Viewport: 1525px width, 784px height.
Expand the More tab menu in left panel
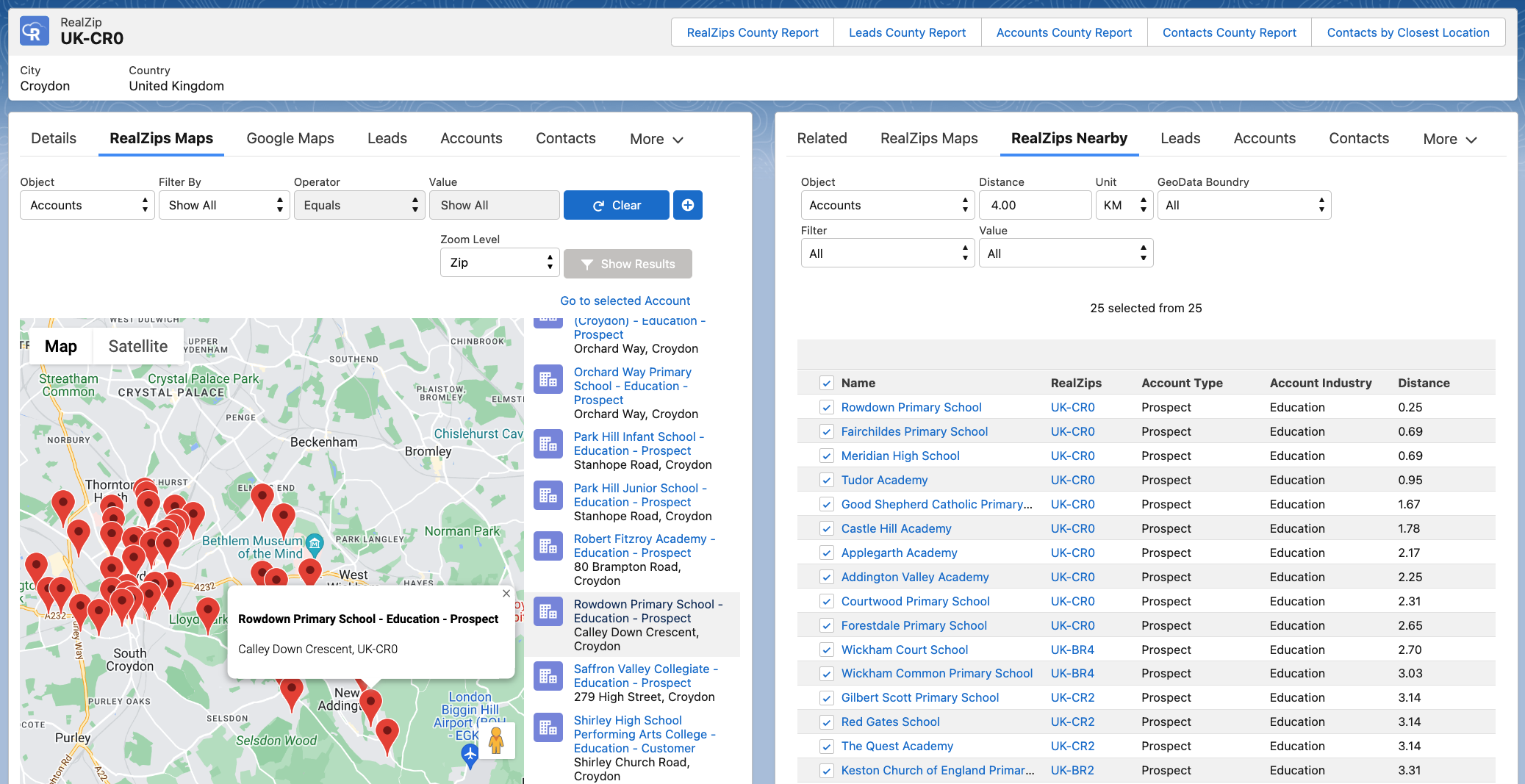pos(656,139)
